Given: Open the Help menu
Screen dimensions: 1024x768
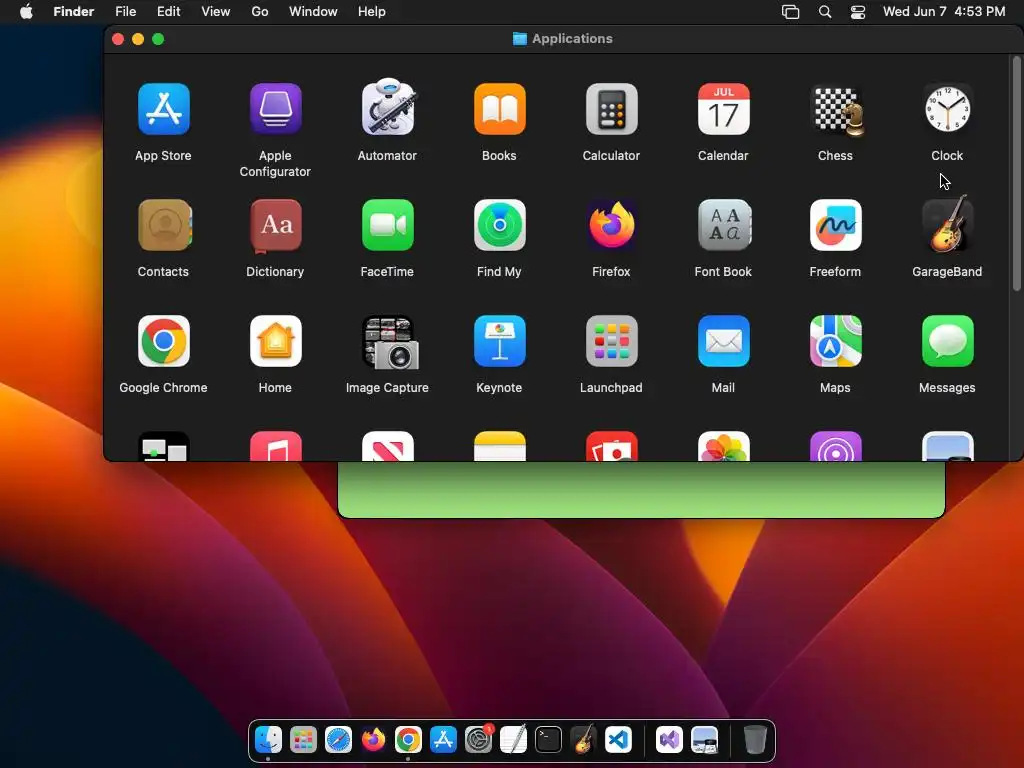Looking at the screenshot, I should 372,12.
